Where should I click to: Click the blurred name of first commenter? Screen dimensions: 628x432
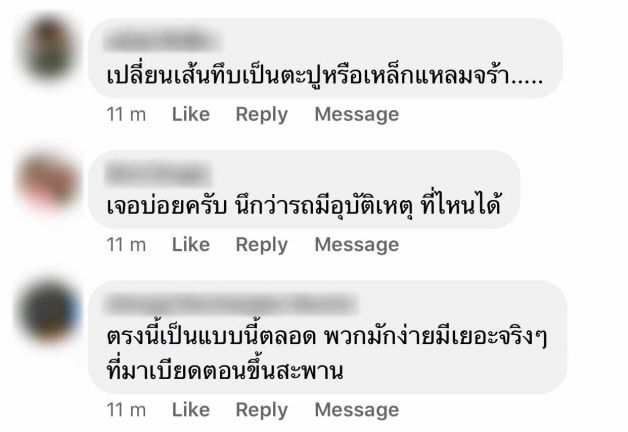coord(161,41)
